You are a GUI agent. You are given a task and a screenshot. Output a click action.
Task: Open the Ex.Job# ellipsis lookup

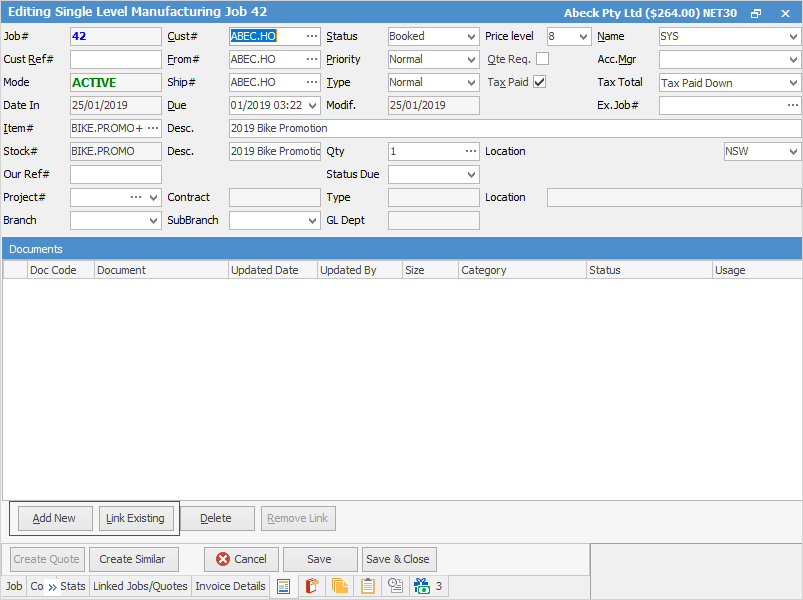pyautogui.click(x=792, y=105)
